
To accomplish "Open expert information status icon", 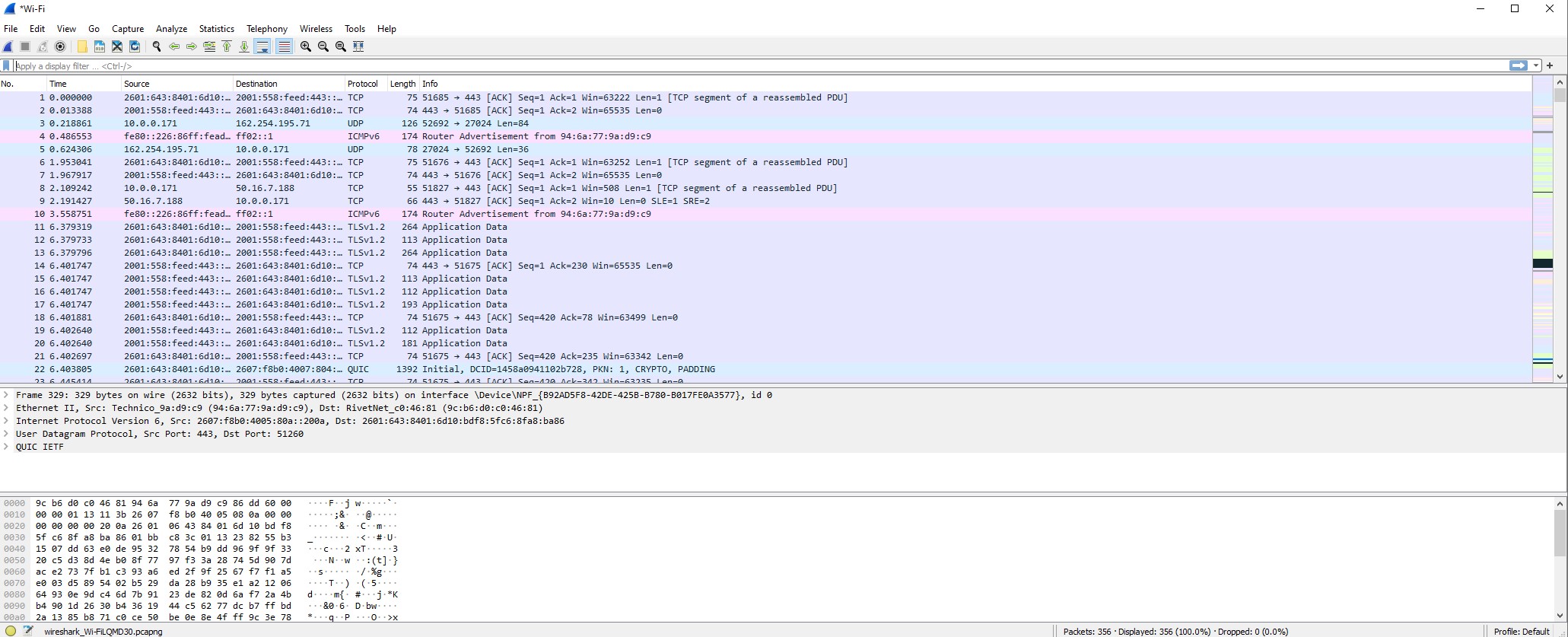I will click(11, 631).
